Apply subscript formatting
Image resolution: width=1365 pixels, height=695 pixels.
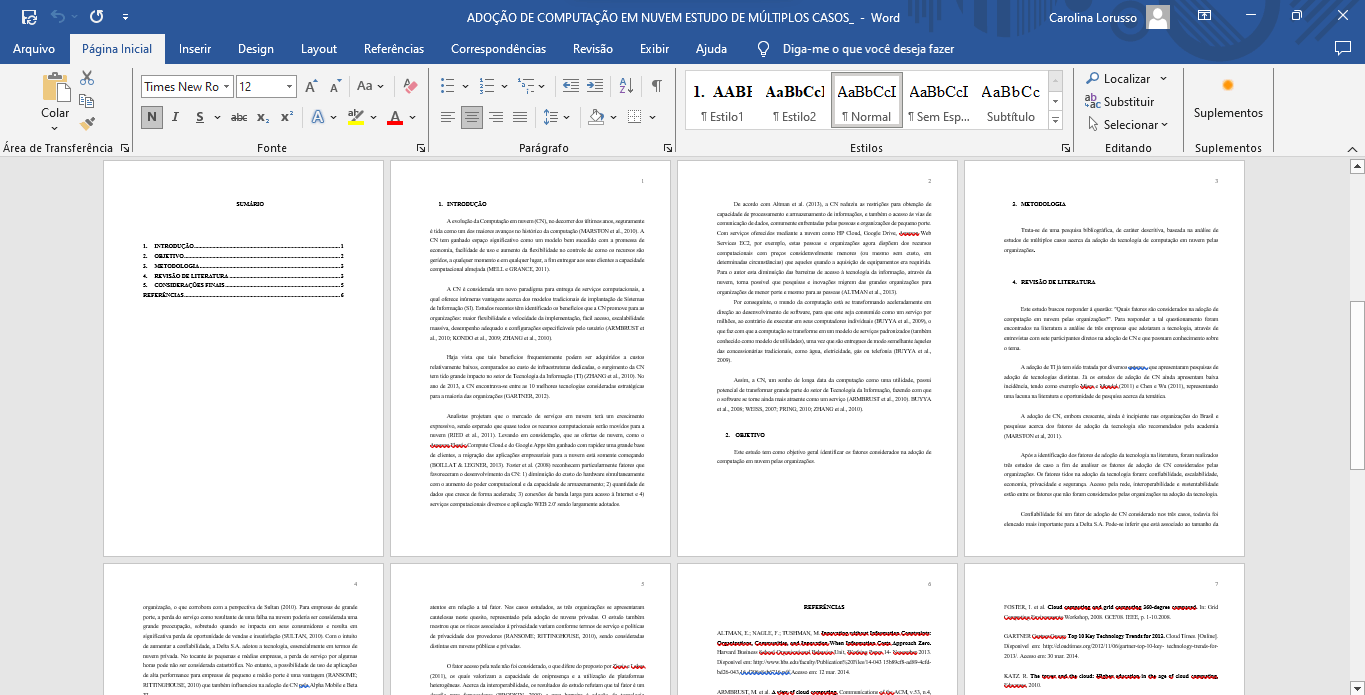(263, 118)
